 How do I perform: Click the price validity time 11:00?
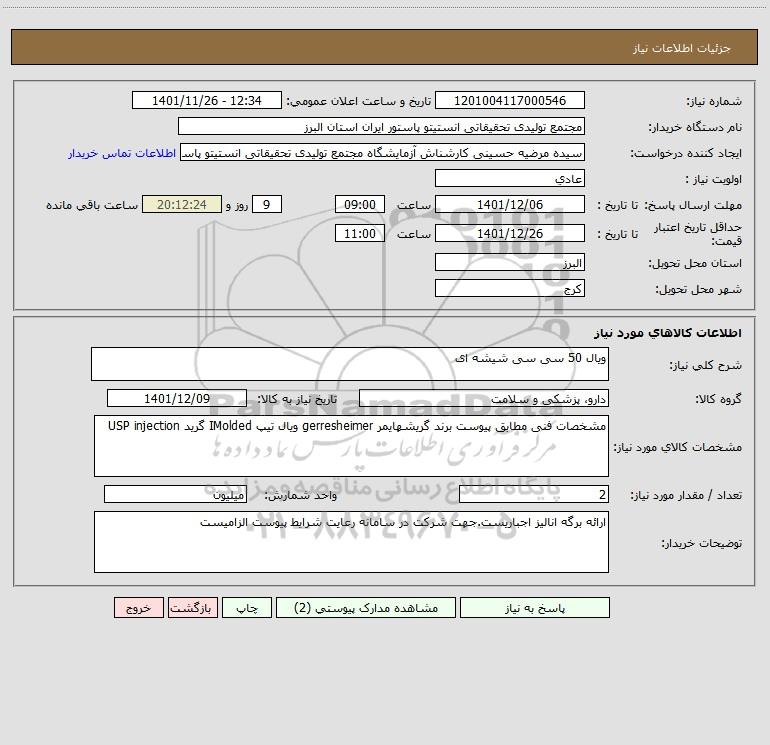[x=359, y=233]
